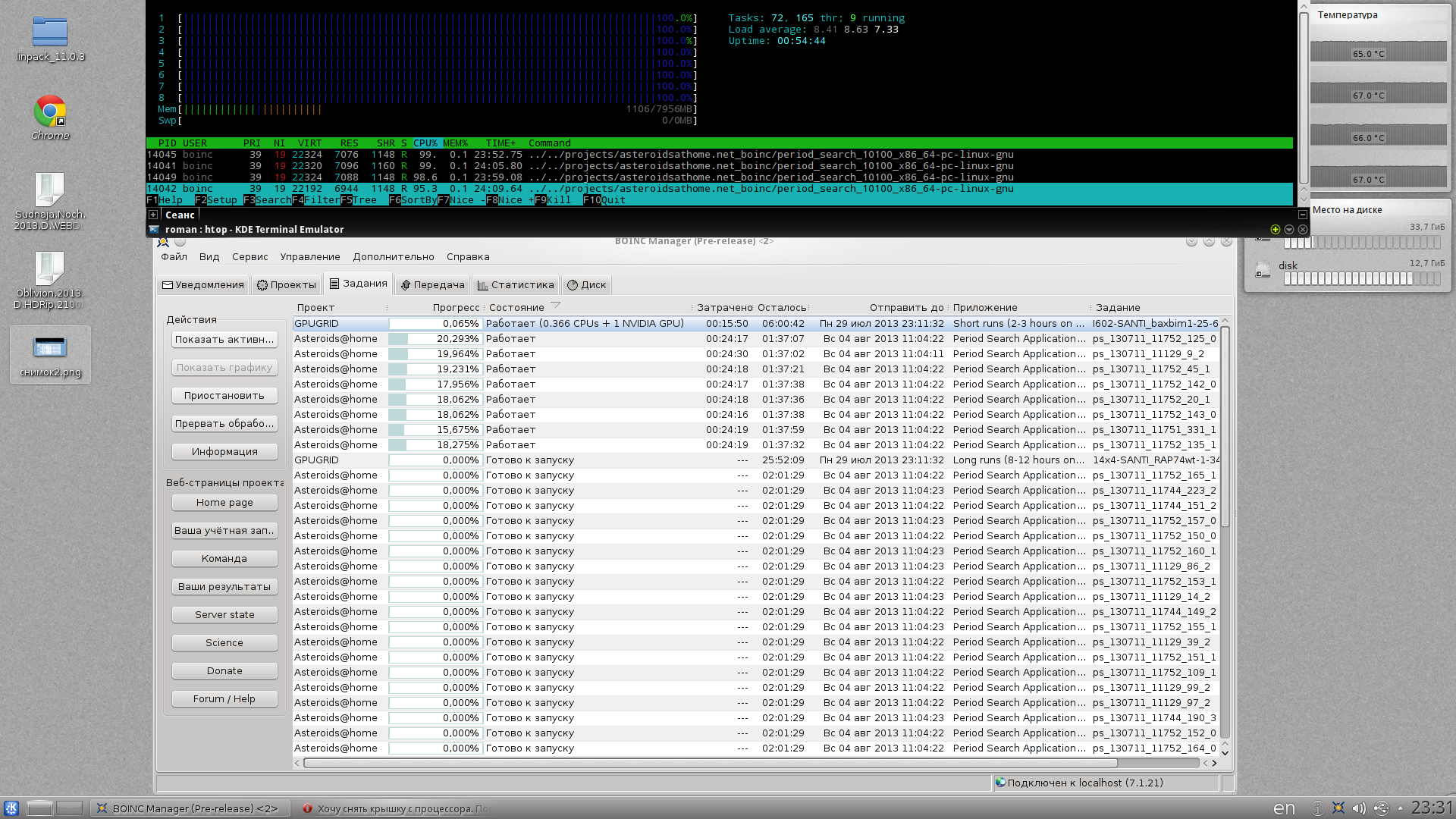Open the Проекты tab
The image size is (1456, 819).
point(286,285)
